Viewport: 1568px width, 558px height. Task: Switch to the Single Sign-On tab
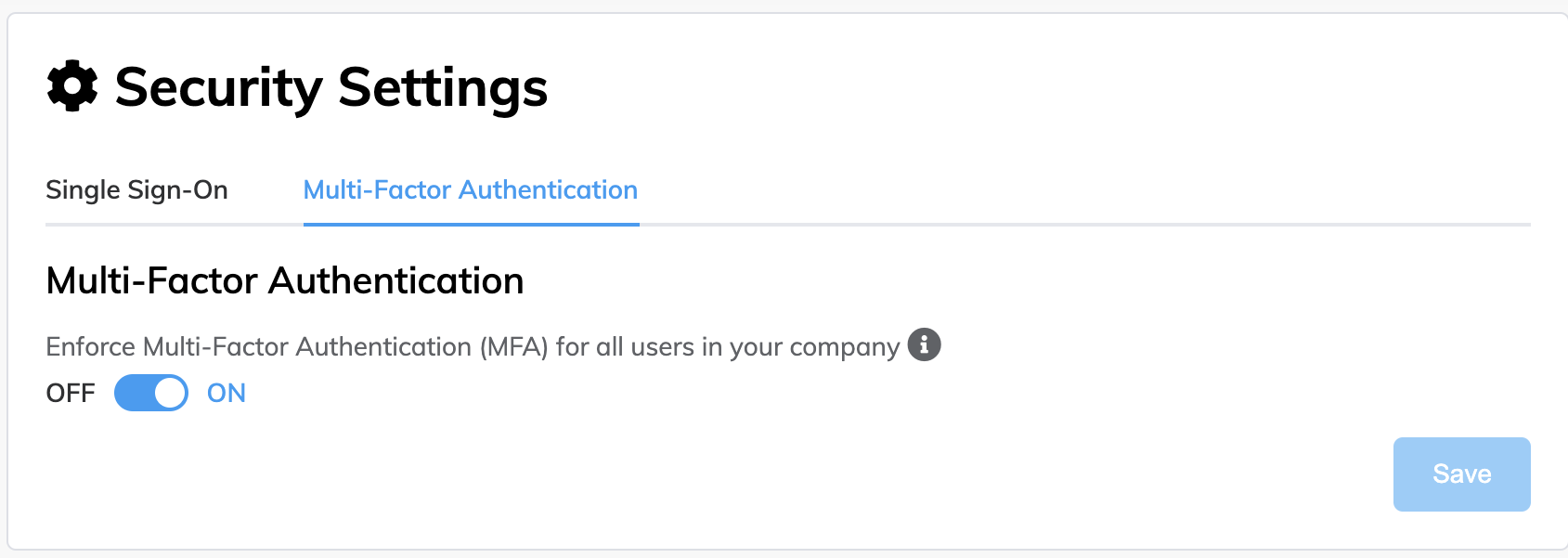136,189
